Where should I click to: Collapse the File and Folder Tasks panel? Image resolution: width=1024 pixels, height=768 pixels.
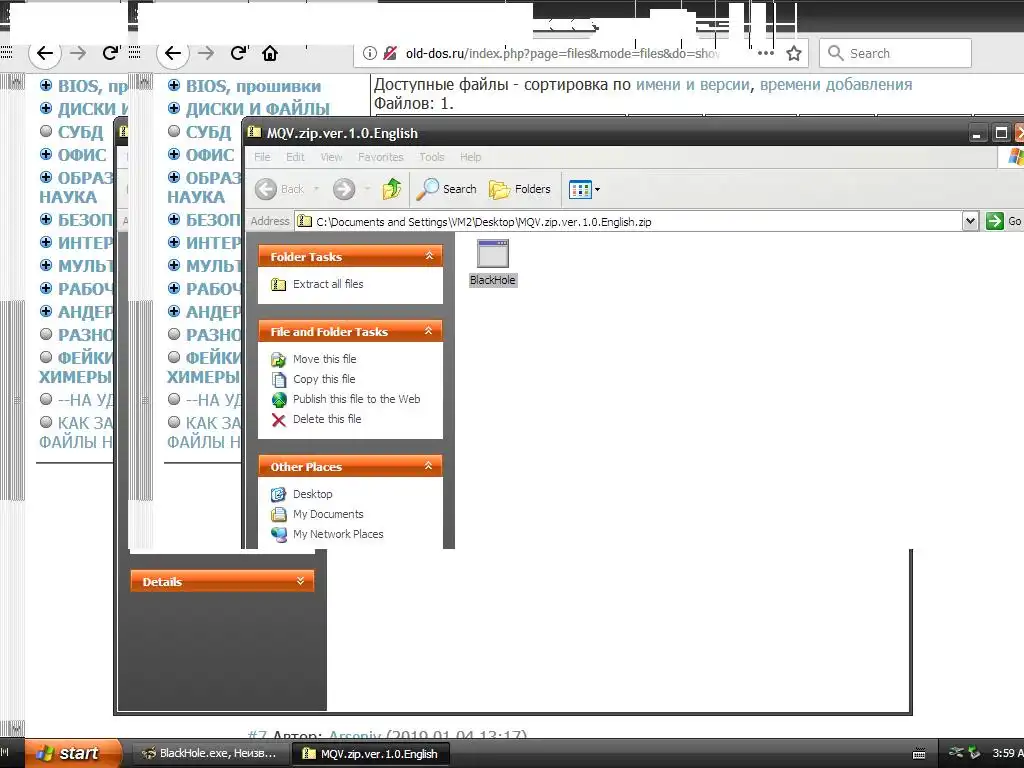[x=428, y=331]
